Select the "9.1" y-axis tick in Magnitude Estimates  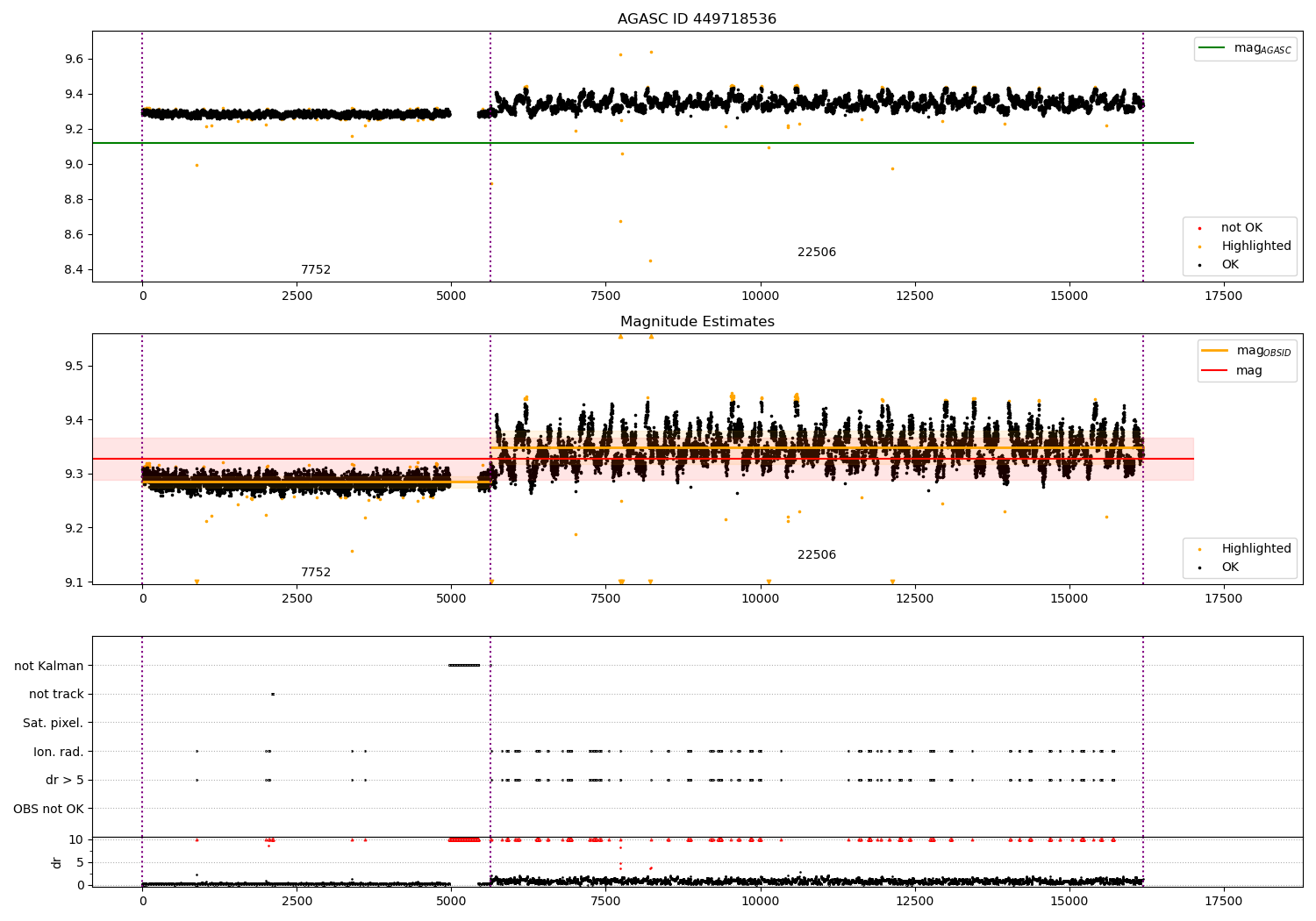(x=74, y=583)
